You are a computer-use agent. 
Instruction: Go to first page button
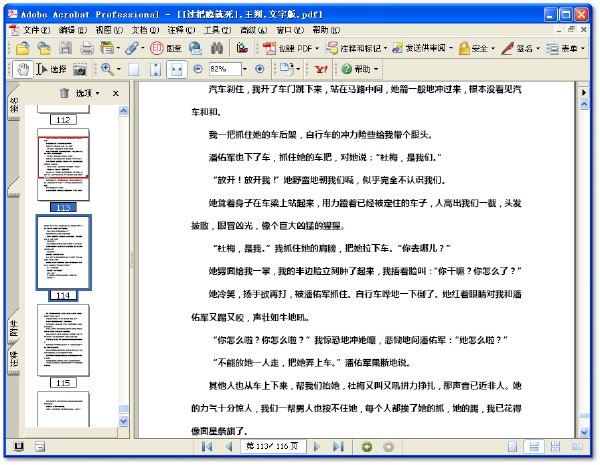[x=207, y=447]
